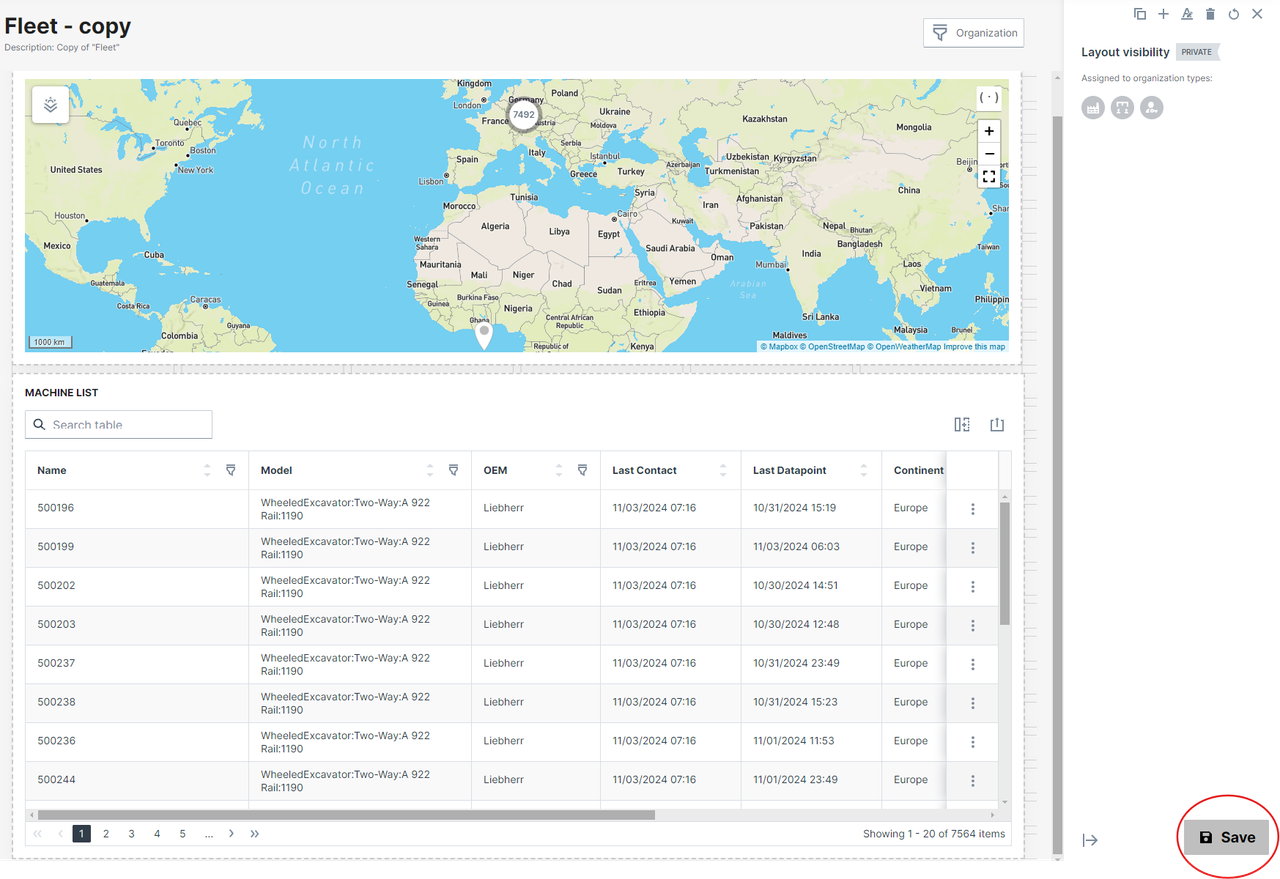Export the machine list table
The image size is (1280, 879).
point(997,425)
